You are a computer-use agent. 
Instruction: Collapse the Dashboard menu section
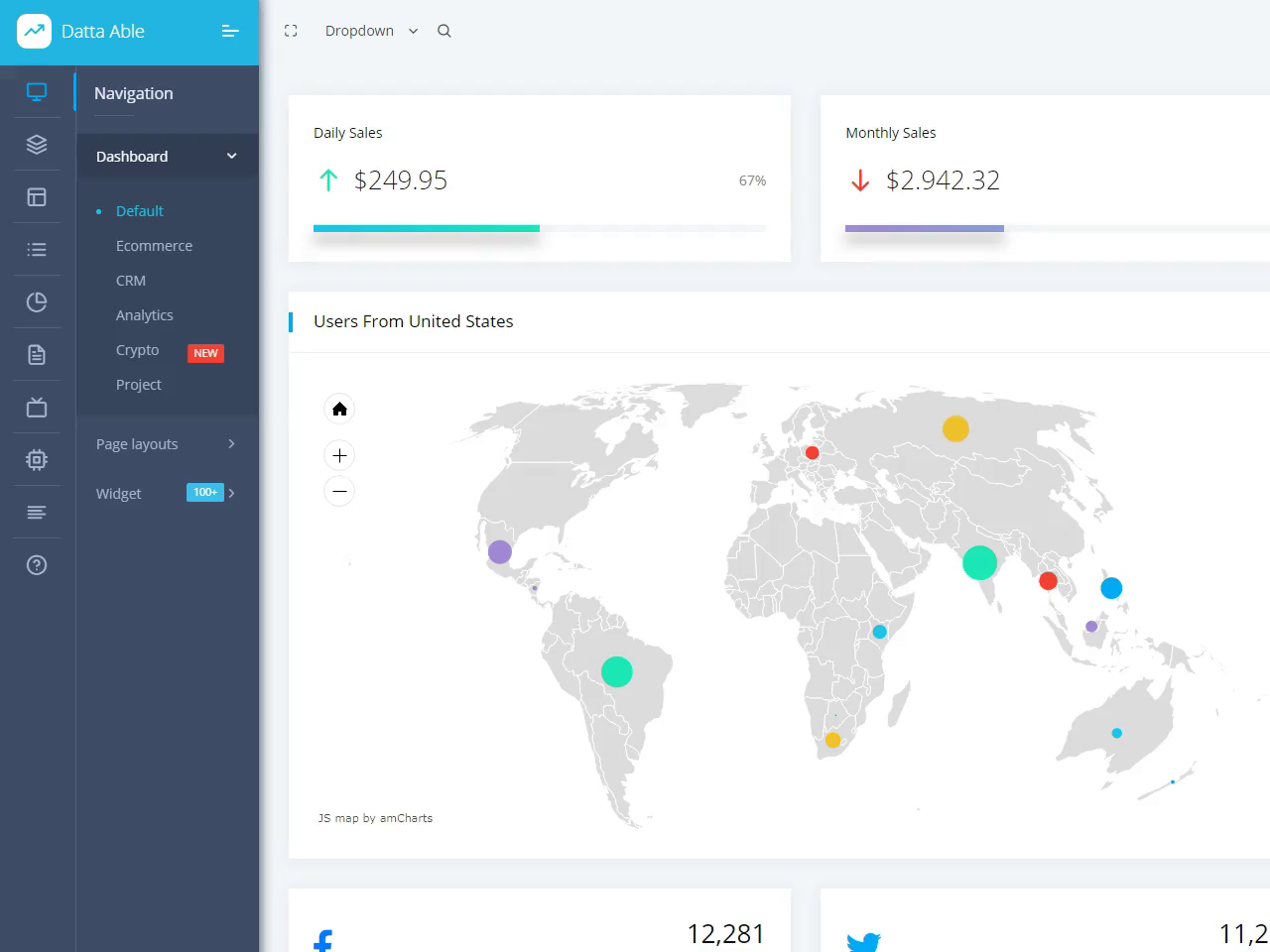point(167,156)
